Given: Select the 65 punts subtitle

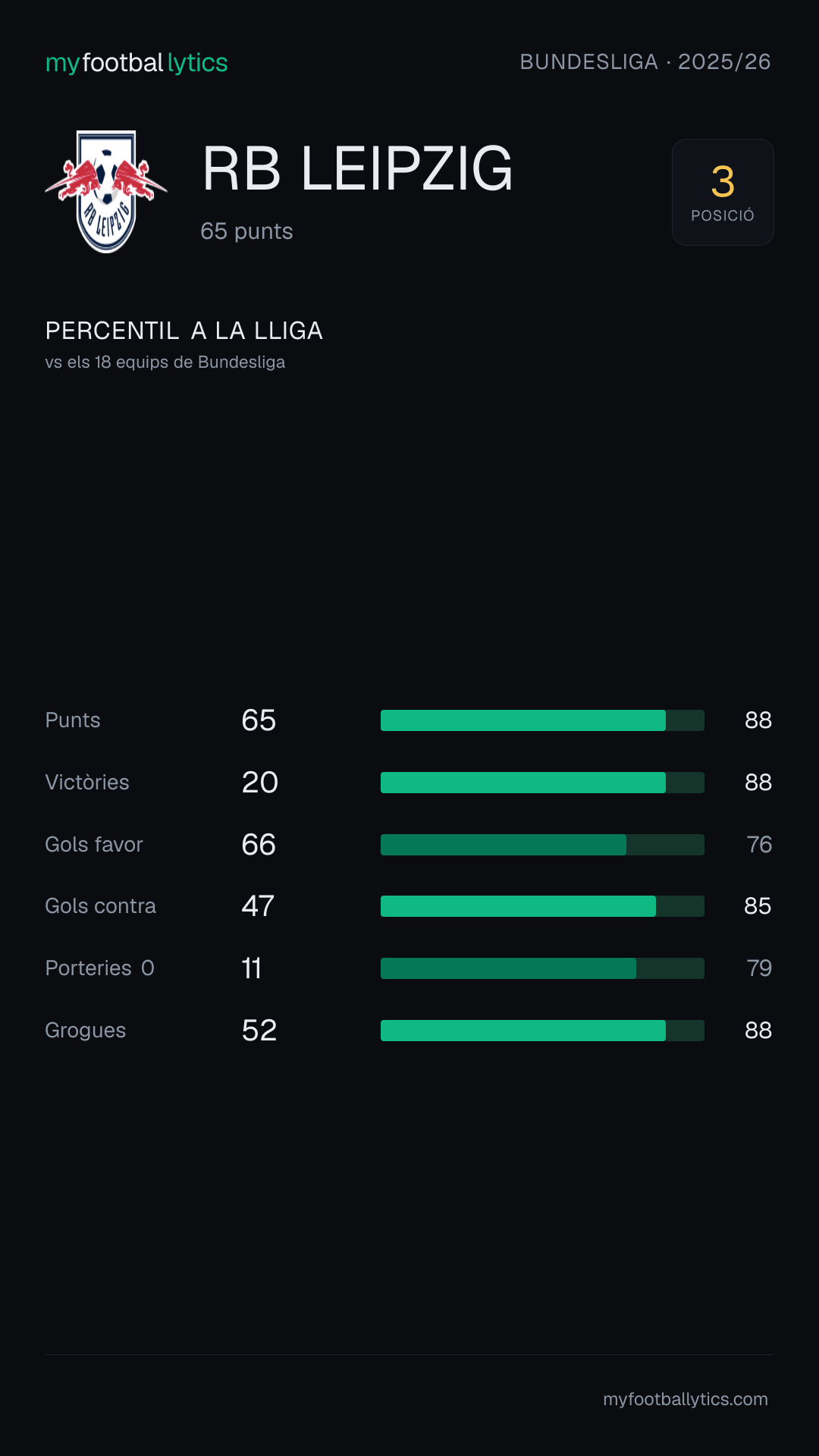Looking at the screenshot, I should (x=246, y=231).
